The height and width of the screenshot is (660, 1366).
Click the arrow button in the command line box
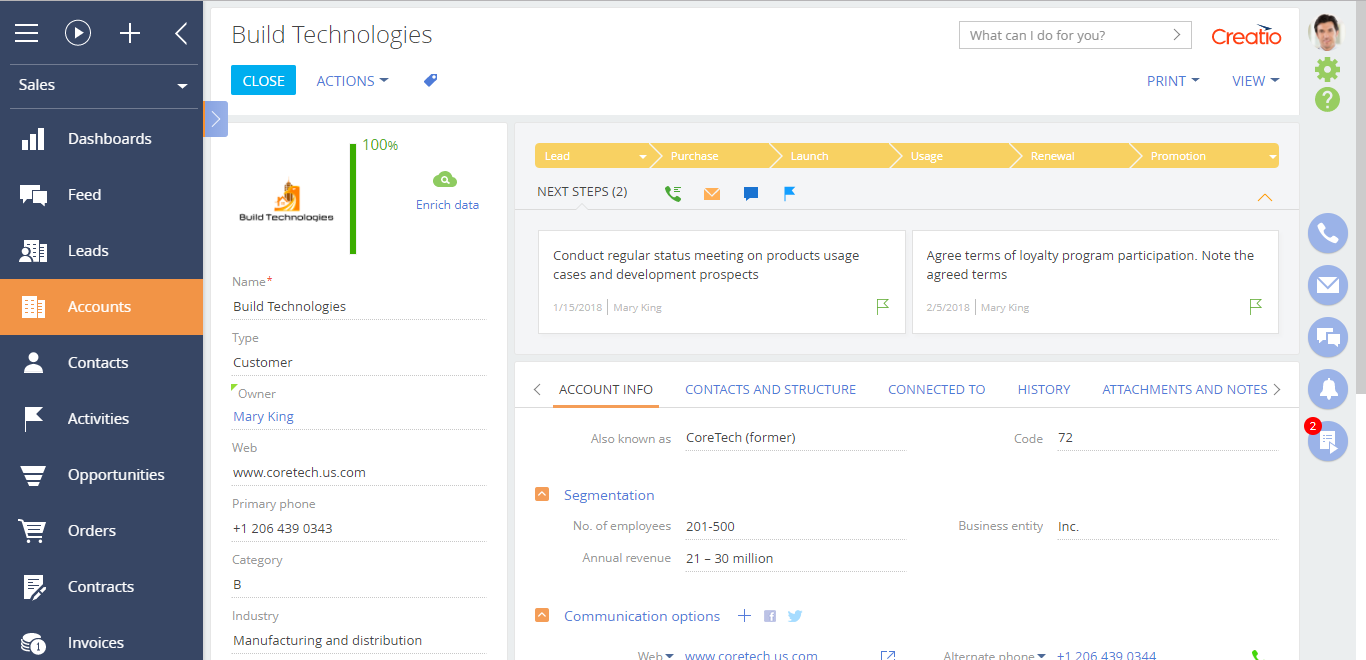click(x=1178, y=35)
